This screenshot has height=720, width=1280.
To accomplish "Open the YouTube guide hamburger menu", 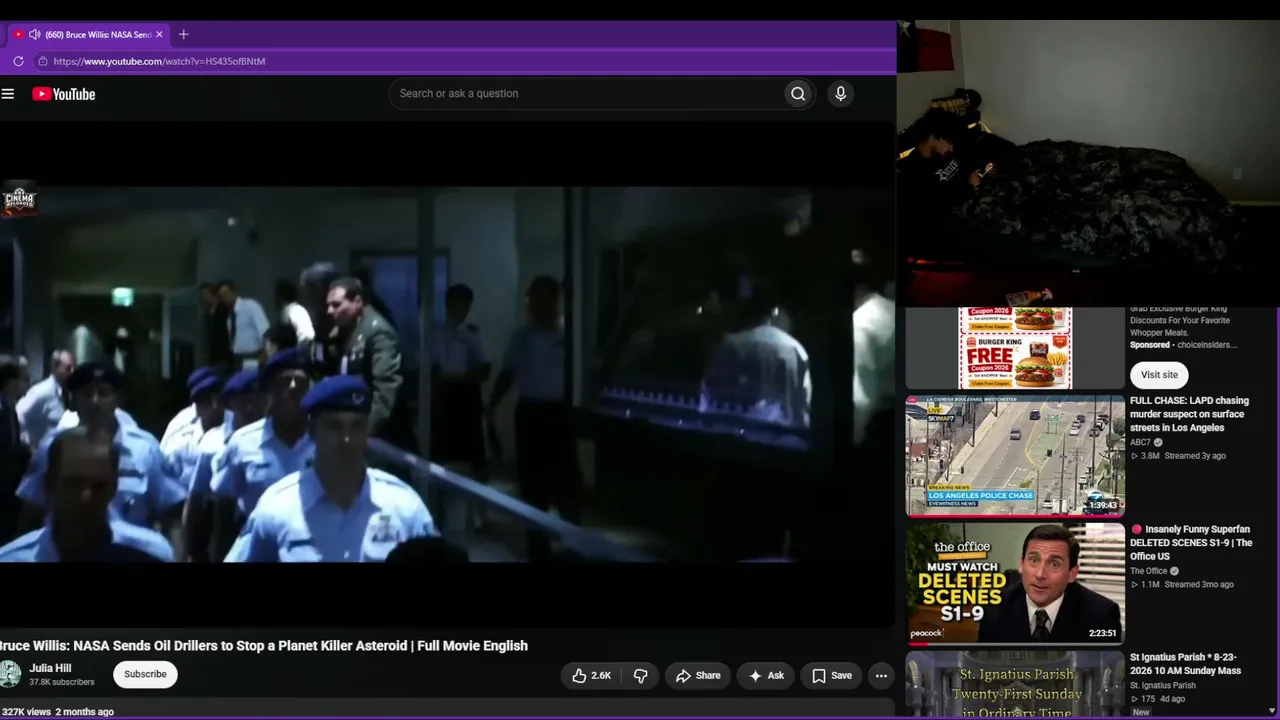I will coord(8,94).
